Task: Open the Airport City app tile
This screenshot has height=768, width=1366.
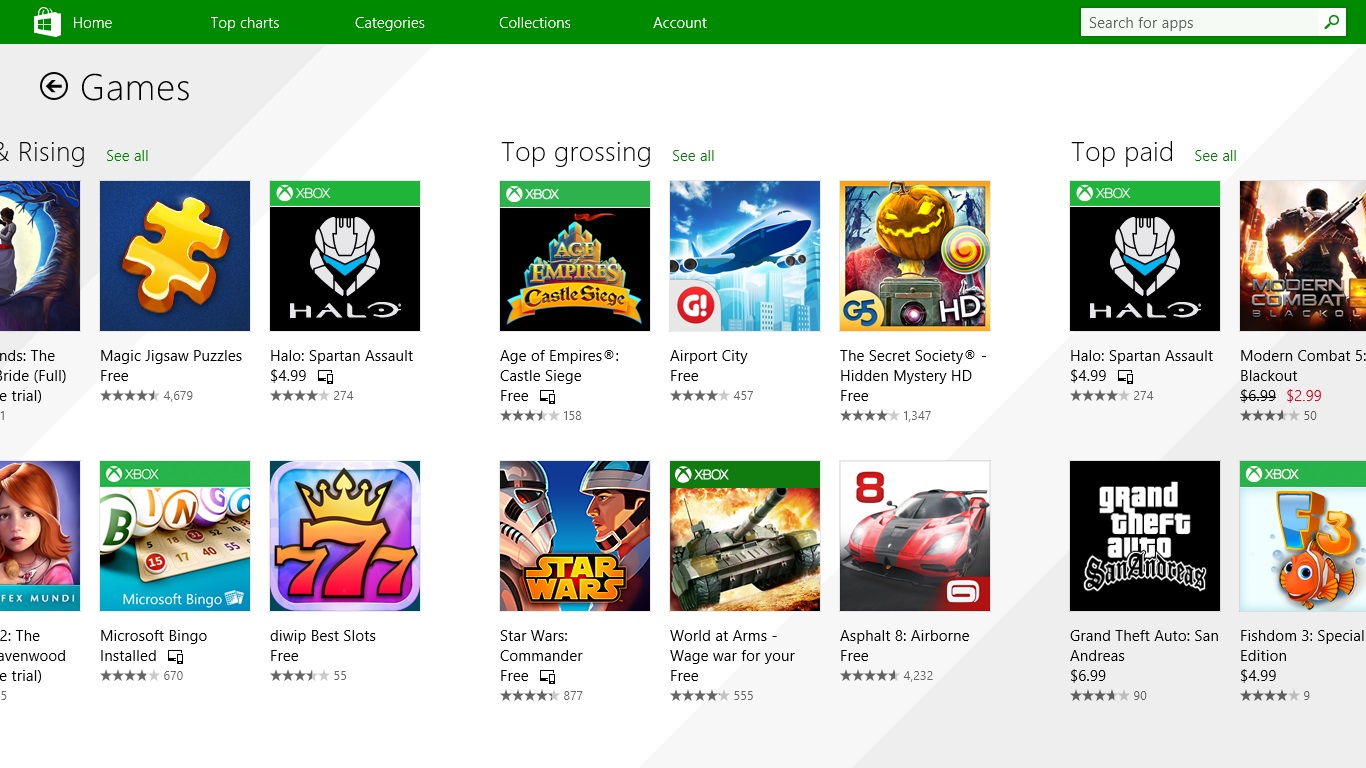Action: pos(745,256)
